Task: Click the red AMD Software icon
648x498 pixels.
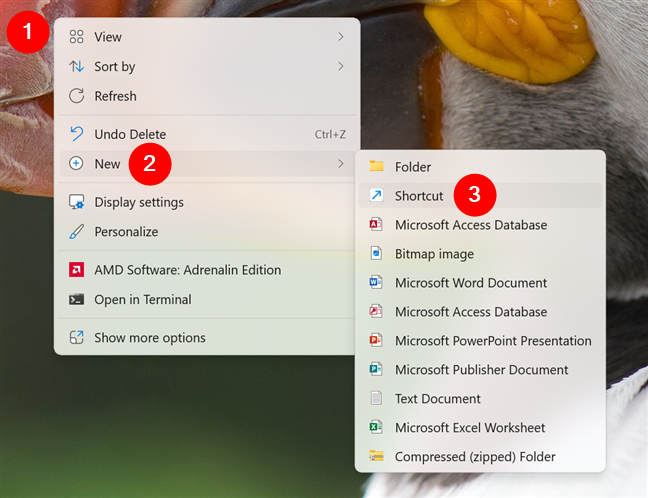Action: (76, 269)
